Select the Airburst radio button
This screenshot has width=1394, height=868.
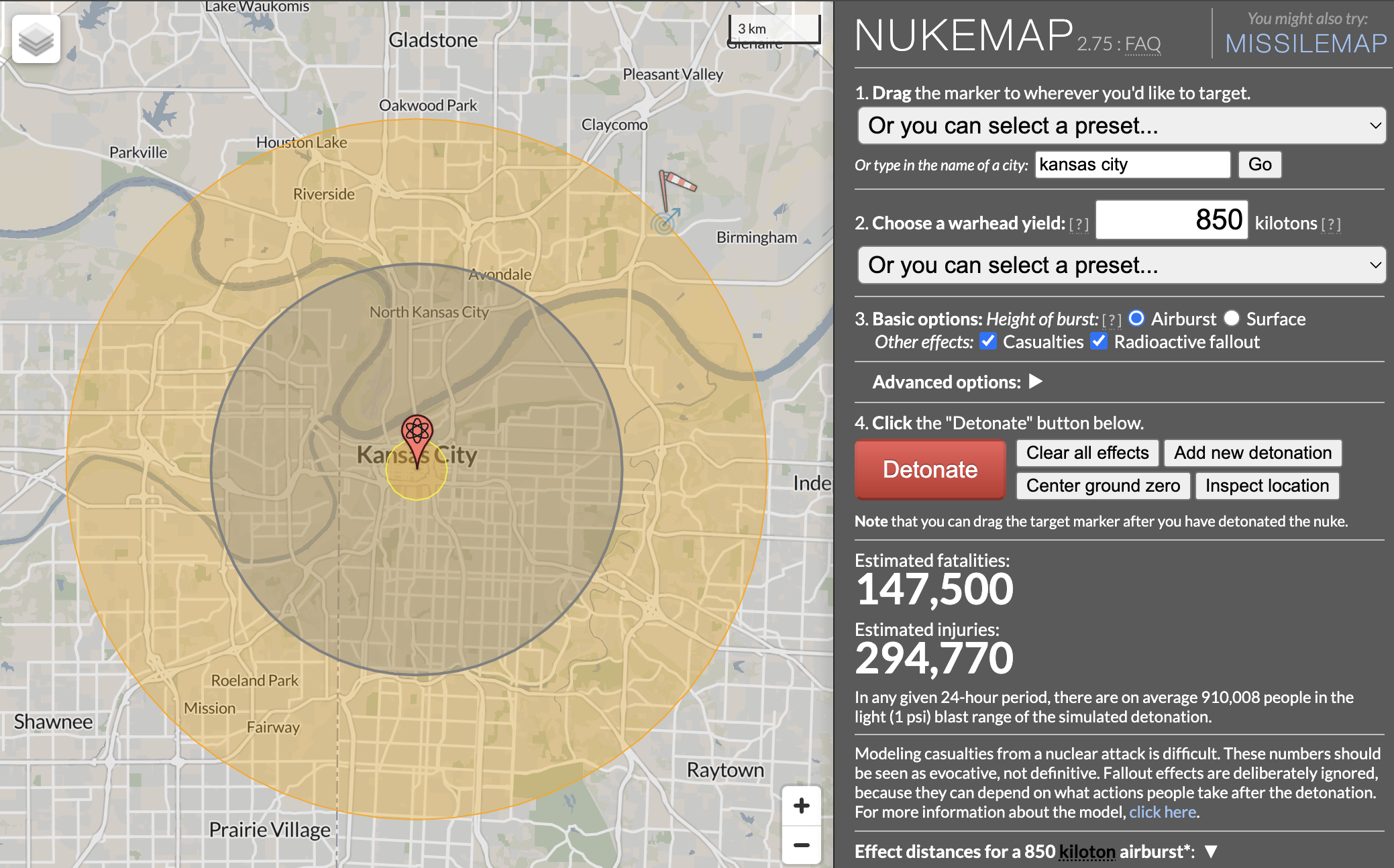(1136, 318)
